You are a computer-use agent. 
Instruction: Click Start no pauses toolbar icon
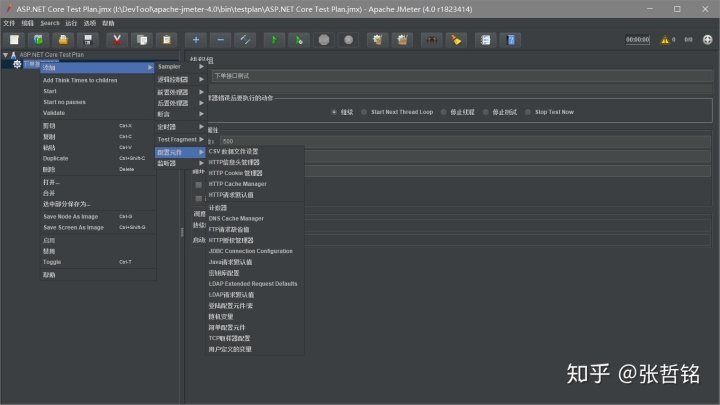(x=299, y=40)
